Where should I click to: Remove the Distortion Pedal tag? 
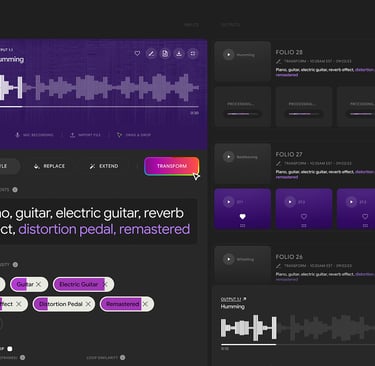pos(88,304)
